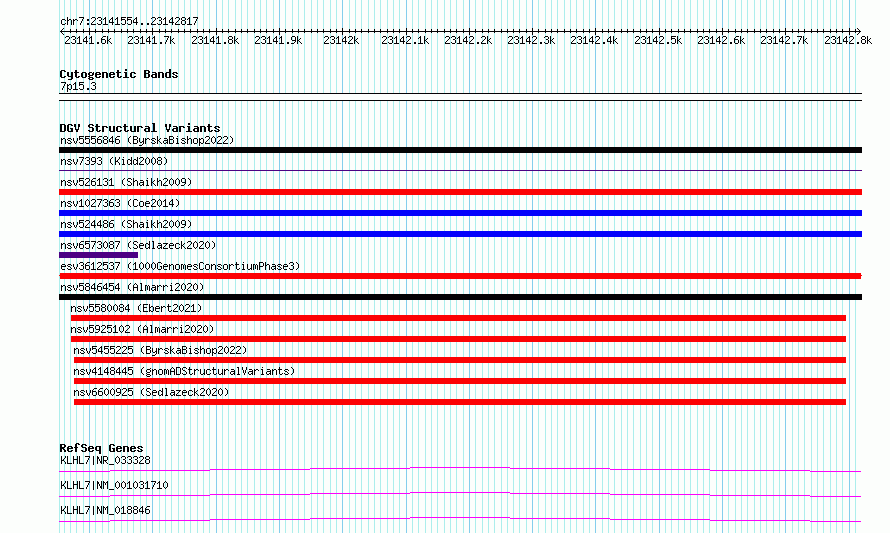Click the red nsv4148445 variant bar

pyautogui.click(x=460, y=381)
